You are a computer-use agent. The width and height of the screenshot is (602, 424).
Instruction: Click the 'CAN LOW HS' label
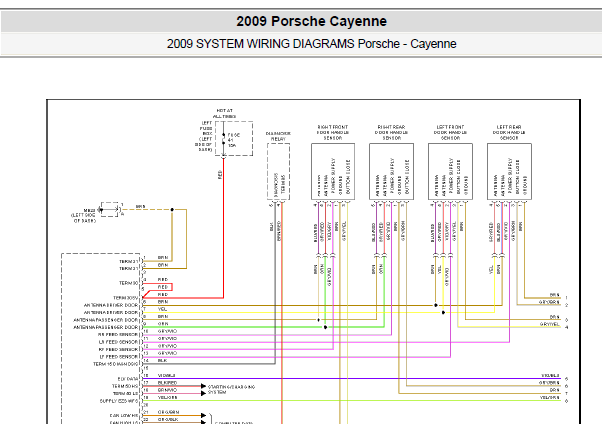pyautogui.click(x=124, y=416)
